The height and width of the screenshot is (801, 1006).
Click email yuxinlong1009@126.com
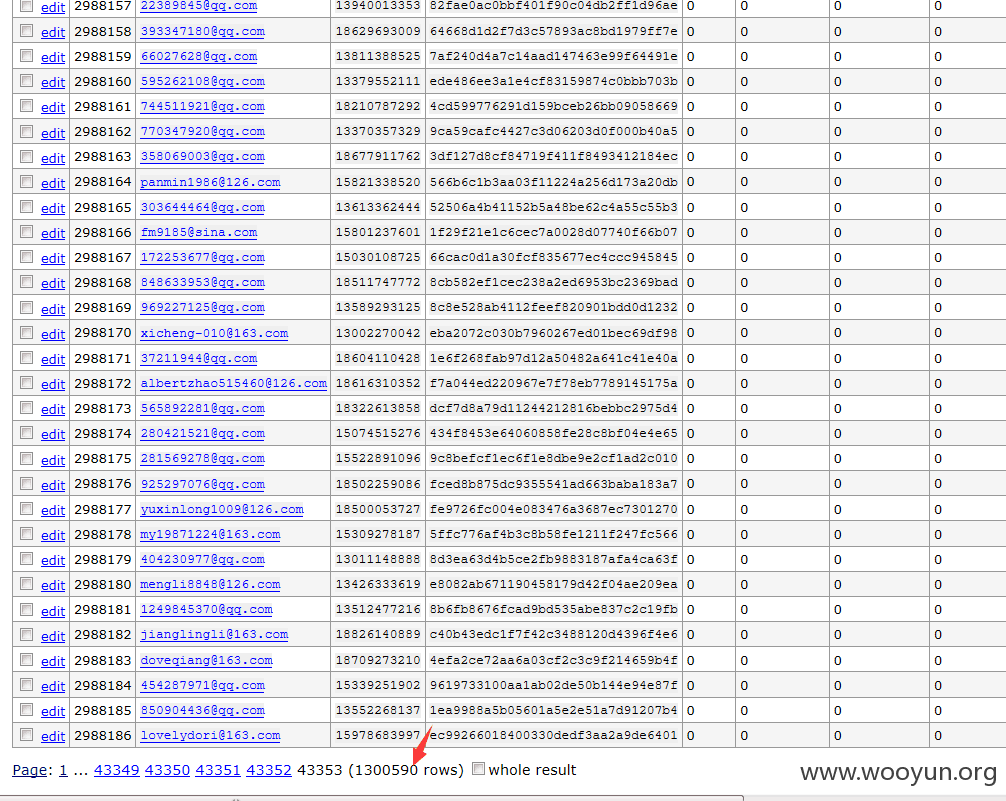pos(222,508)
